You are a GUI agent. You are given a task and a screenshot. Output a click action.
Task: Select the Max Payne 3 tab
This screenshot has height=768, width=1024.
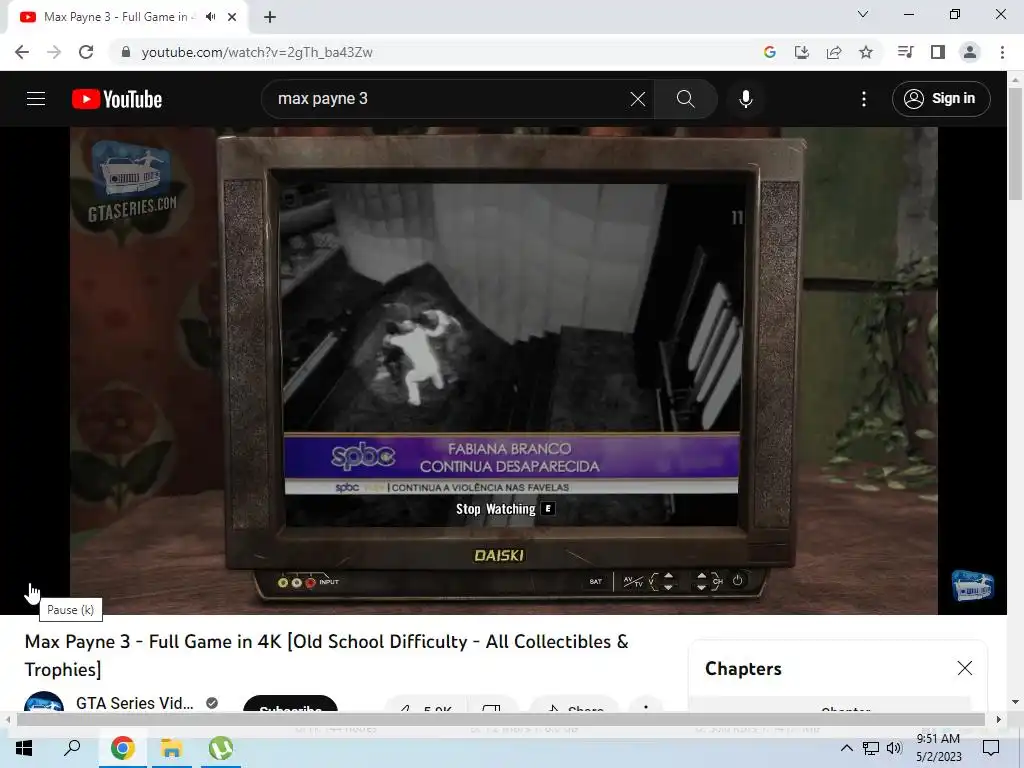(x=127, y=17)
